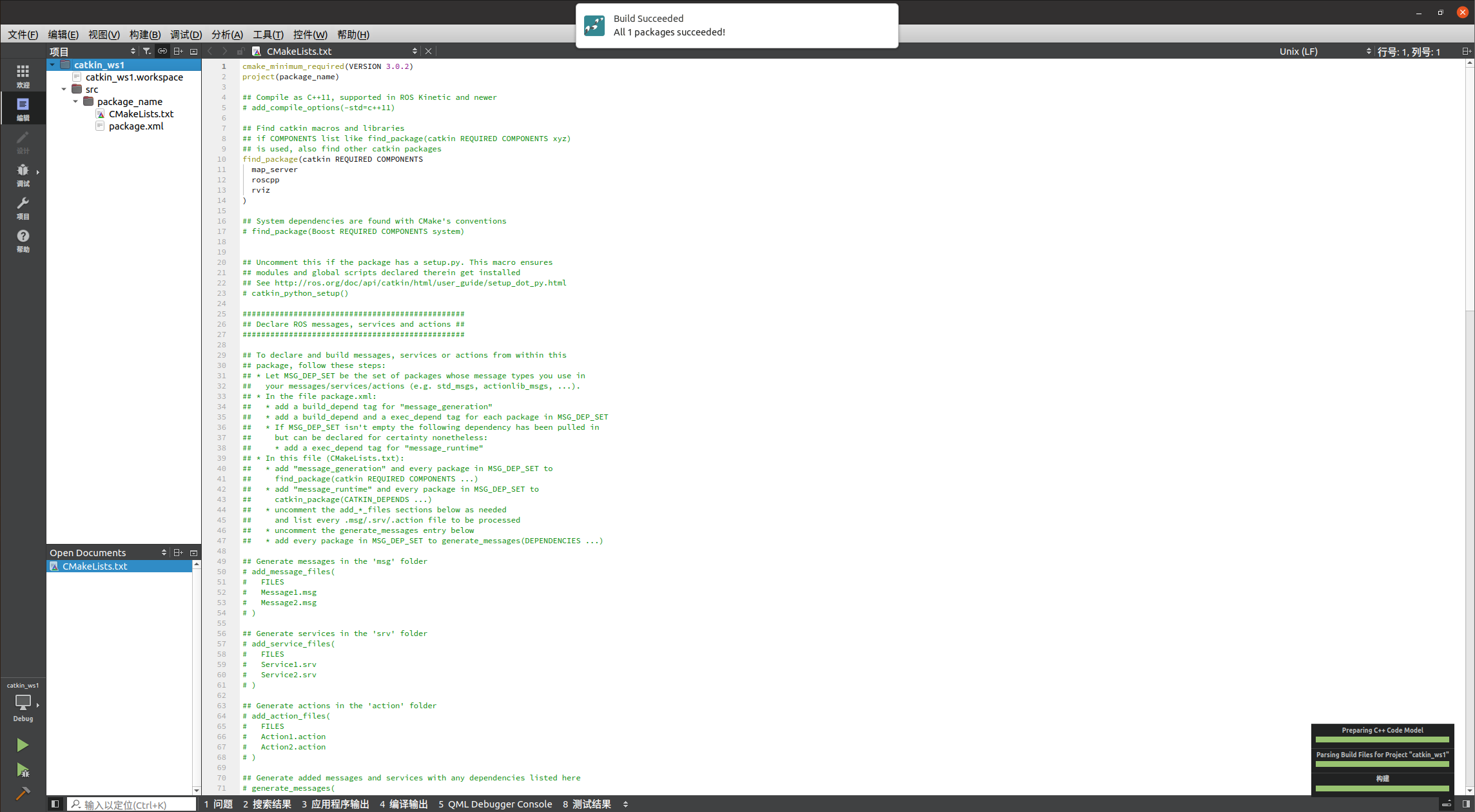Collapse the package_name folder
Viewport: 1475px width, 812px height.
coord(75,101)
